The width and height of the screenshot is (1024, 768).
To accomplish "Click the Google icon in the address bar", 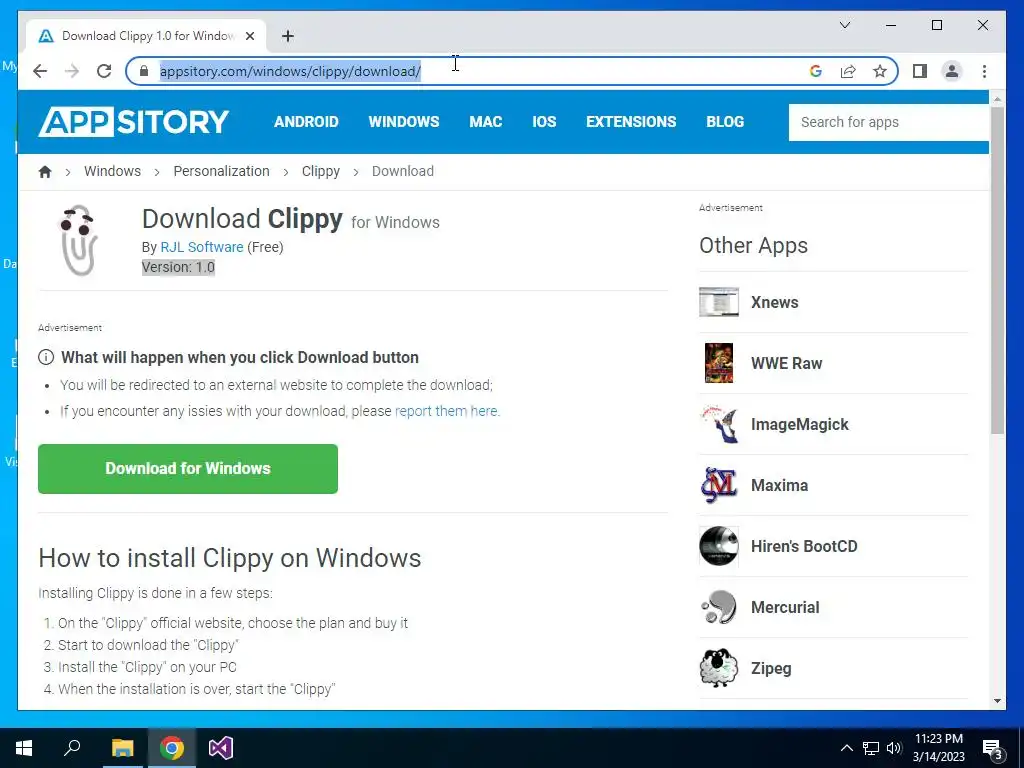I will click(x=816, y=71).
